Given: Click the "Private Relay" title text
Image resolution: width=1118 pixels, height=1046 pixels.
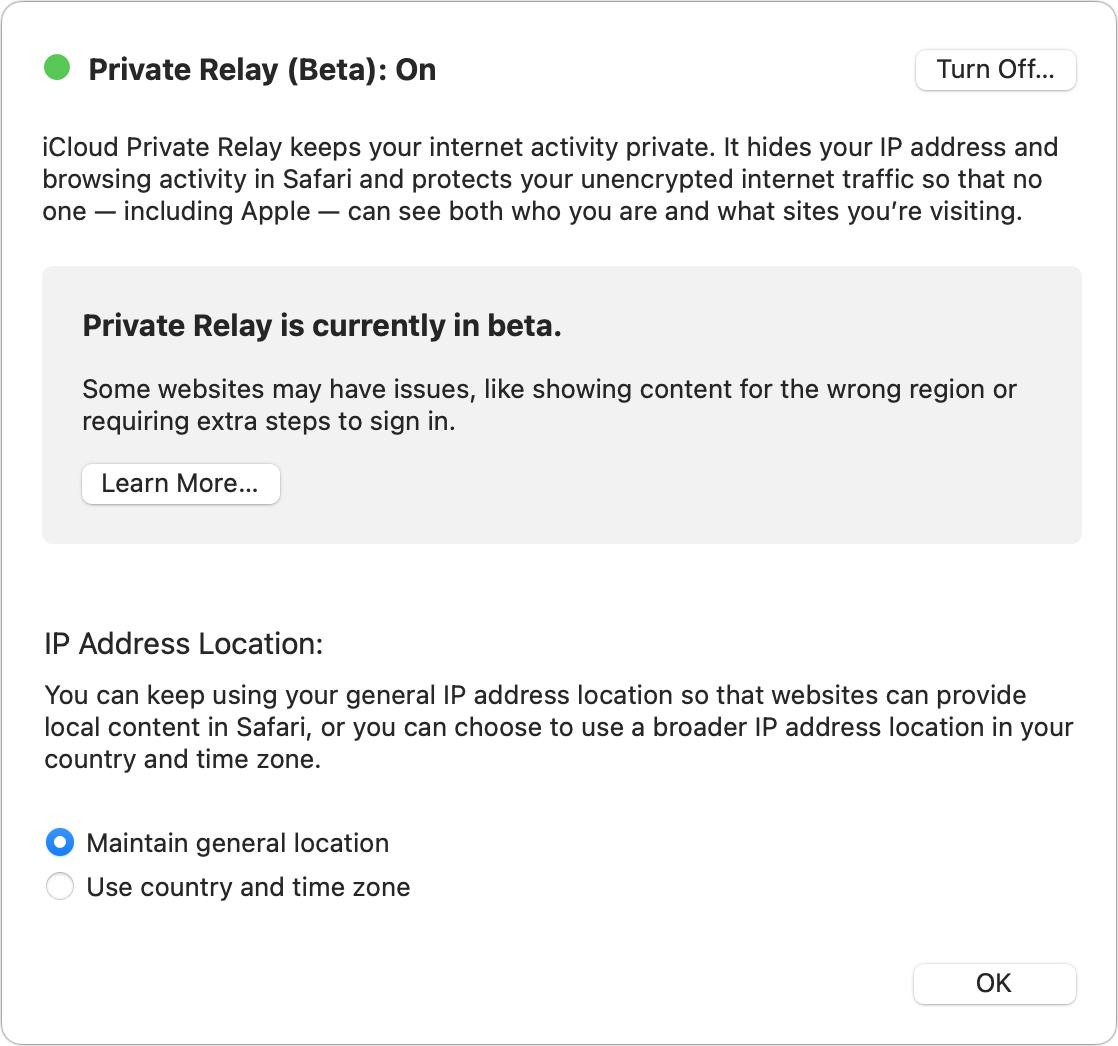Looking at the screenshot, I should [170, 70].
